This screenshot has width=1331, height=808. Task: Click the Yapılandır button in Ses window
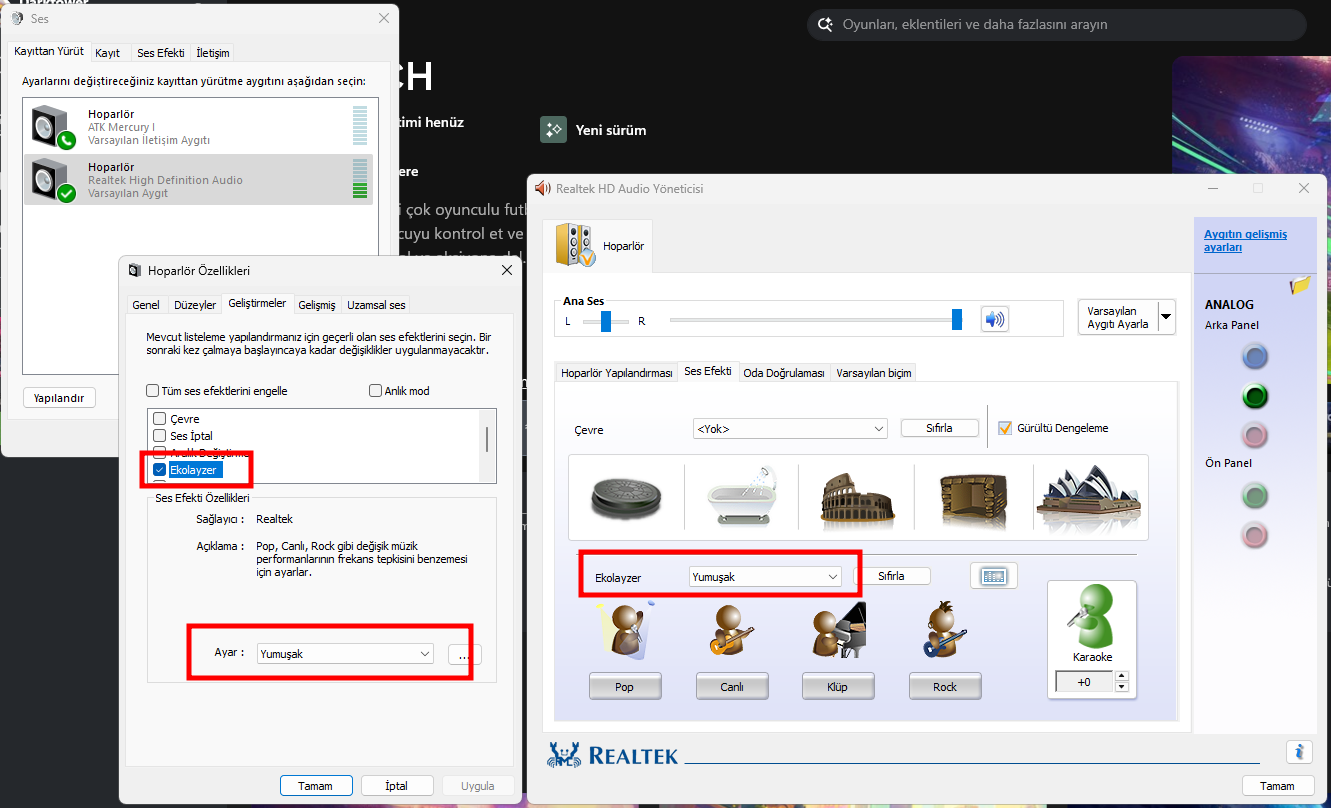coord(59,398)
